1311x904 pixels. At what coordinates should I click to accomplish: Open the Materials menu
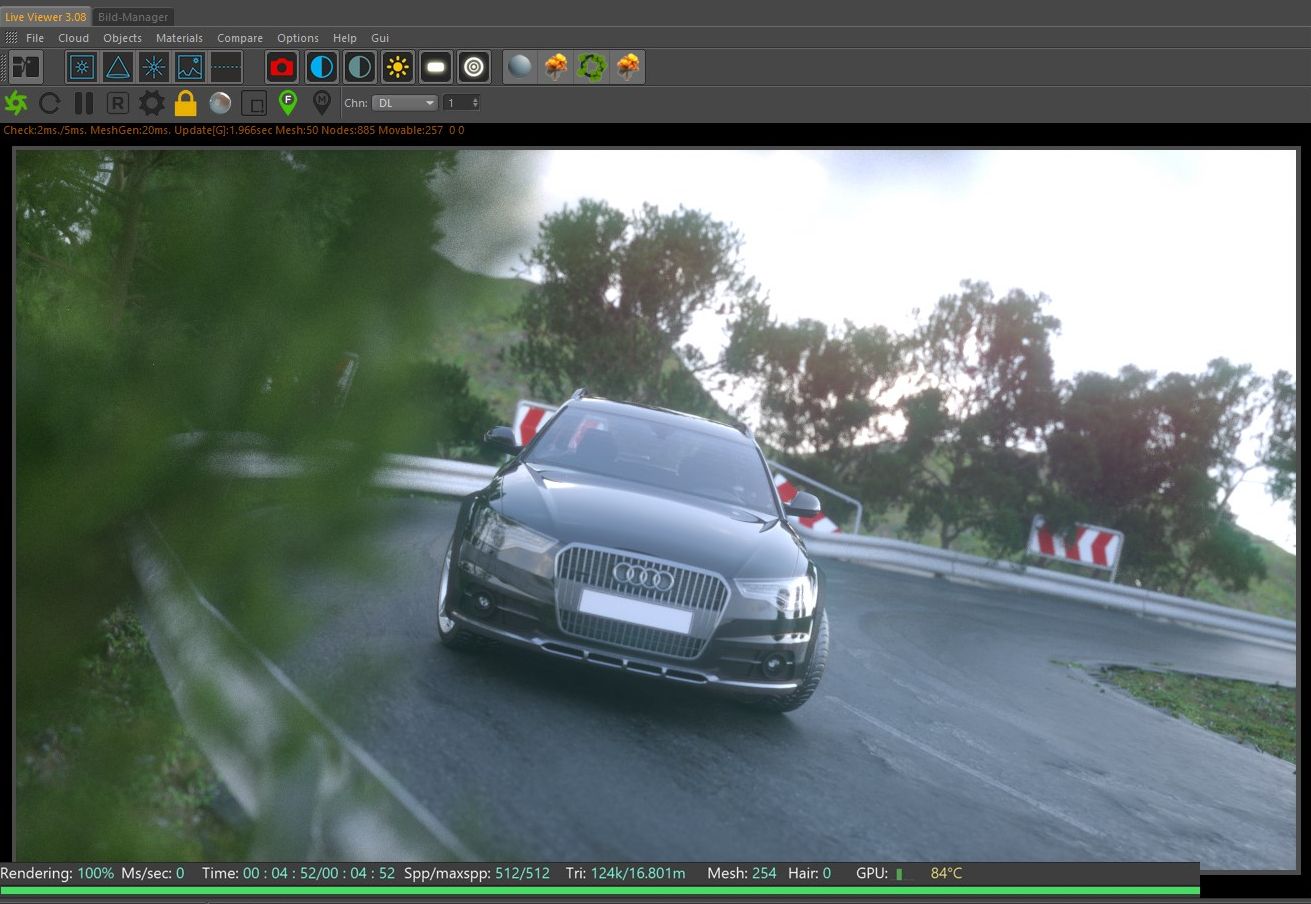point(180,38)
